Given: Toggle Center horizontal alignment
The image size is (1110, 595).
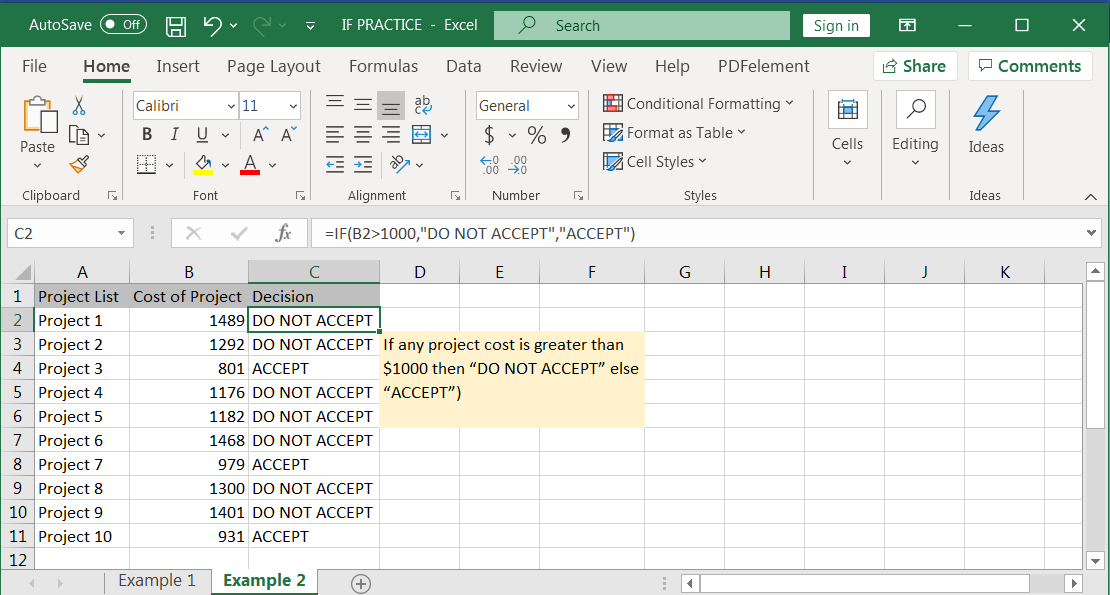Looking at the screenshot, I should point(362,134).
